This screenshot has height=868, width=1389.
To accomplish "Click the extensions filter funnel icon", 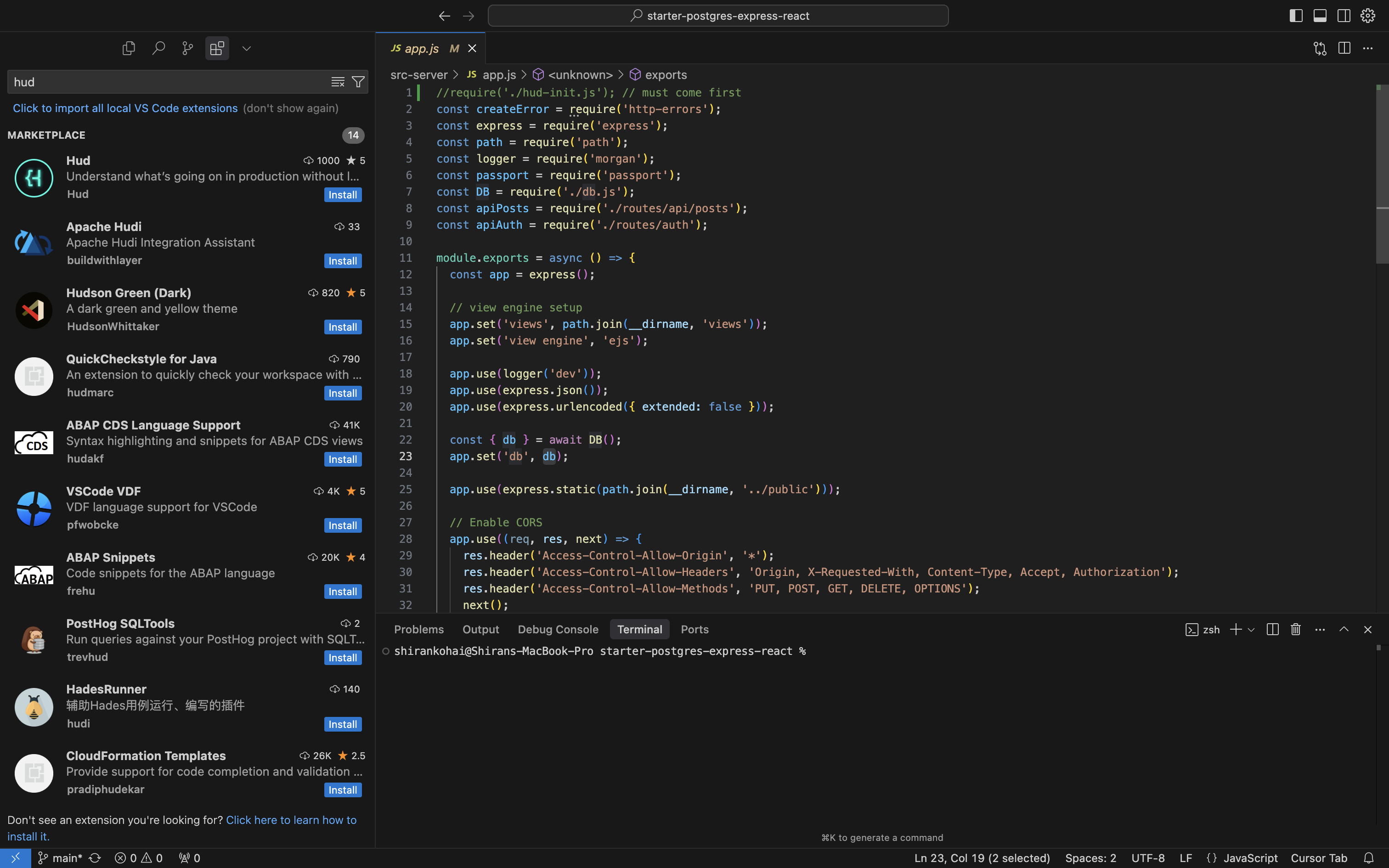I will [358, 82].
